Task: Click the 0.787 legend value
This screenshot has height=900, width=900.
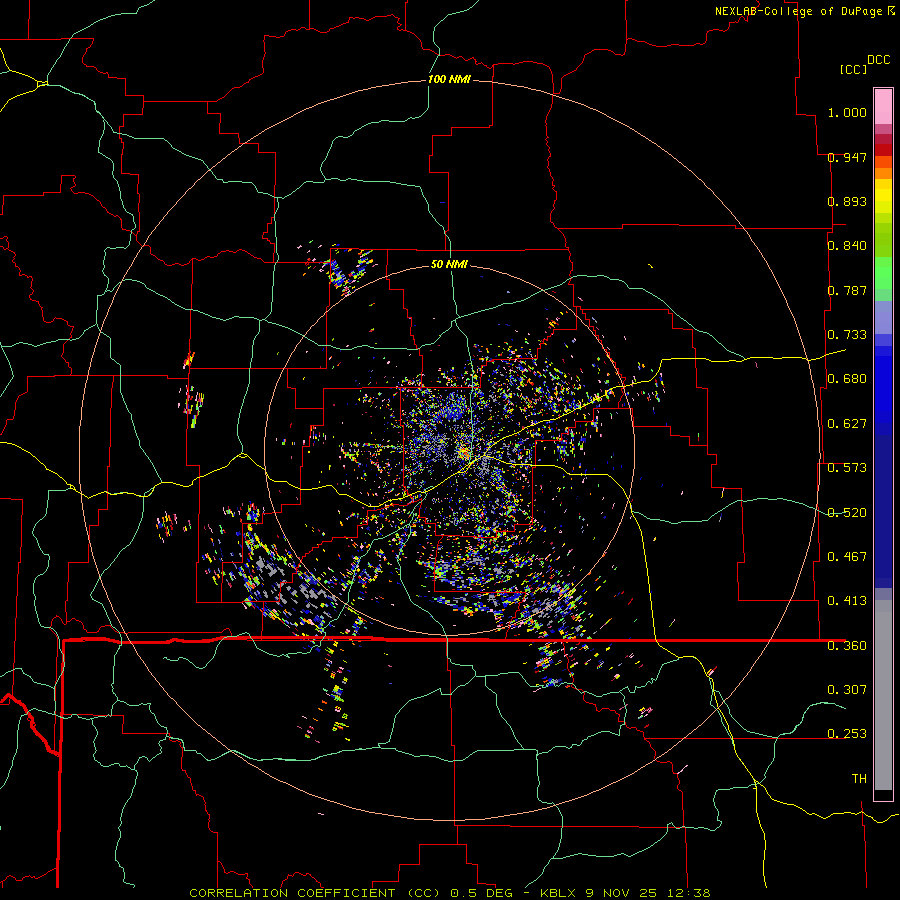Action: (x=847, y=290)
